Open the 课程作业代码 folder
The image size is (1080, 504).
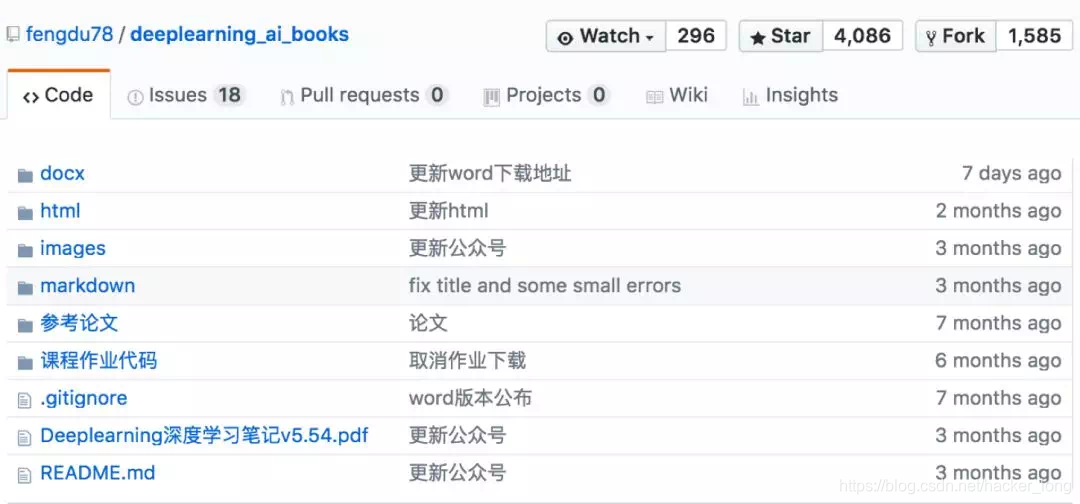pyautogui.click(x=98, y=360)
